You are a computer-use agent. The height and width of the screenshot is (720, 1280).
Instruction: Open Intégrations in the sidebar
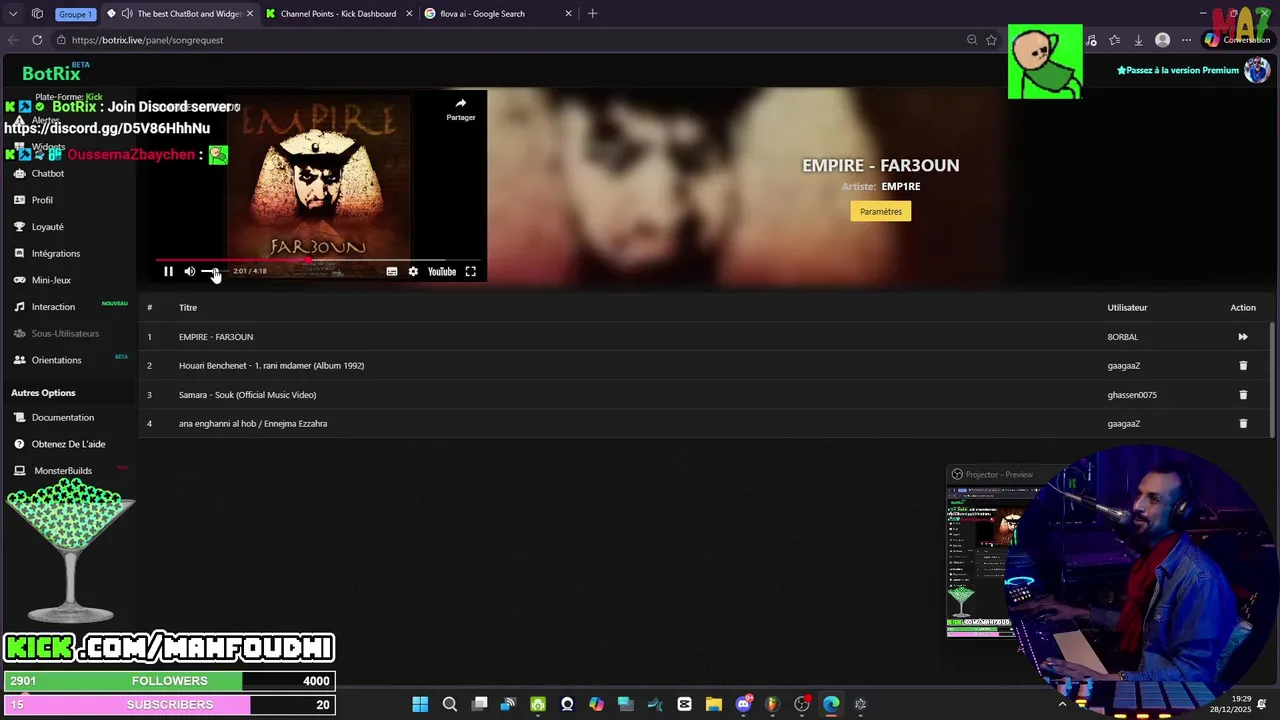55,254
